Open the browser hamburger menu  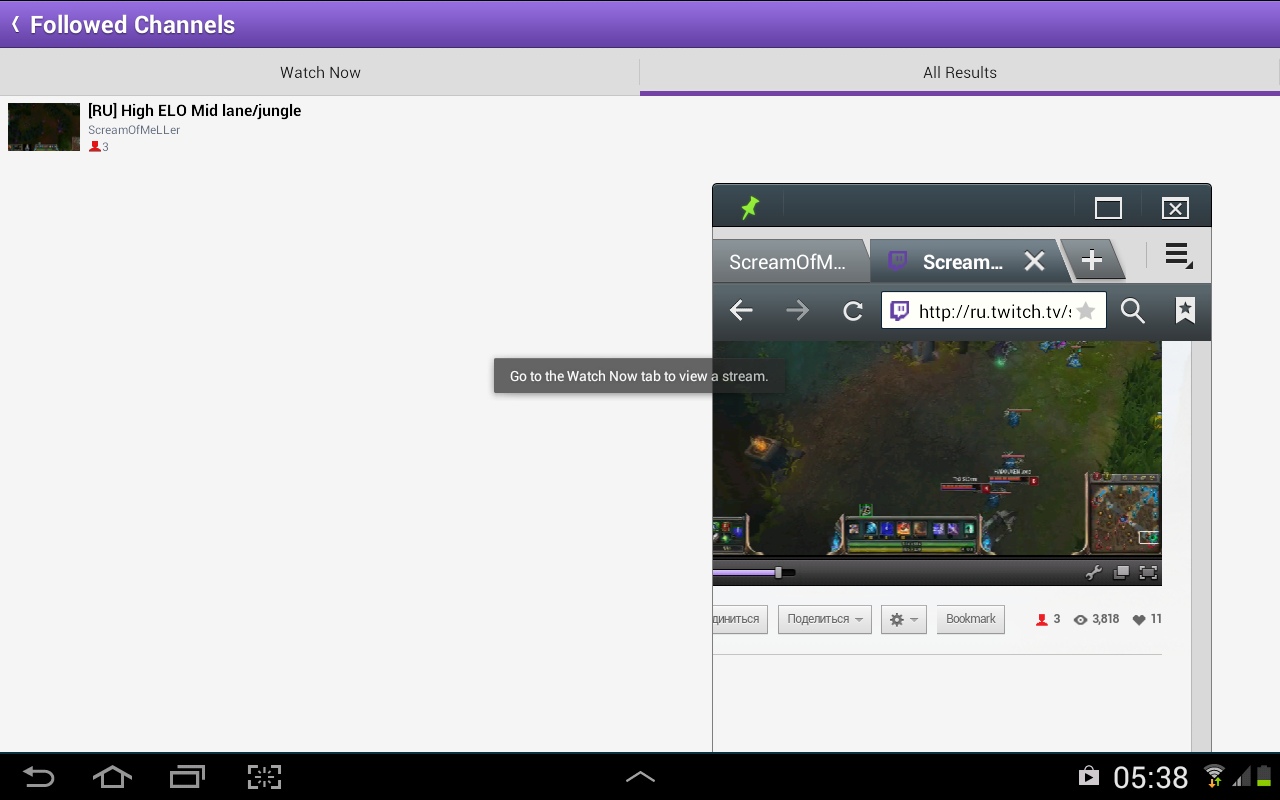pos(1179,257)
